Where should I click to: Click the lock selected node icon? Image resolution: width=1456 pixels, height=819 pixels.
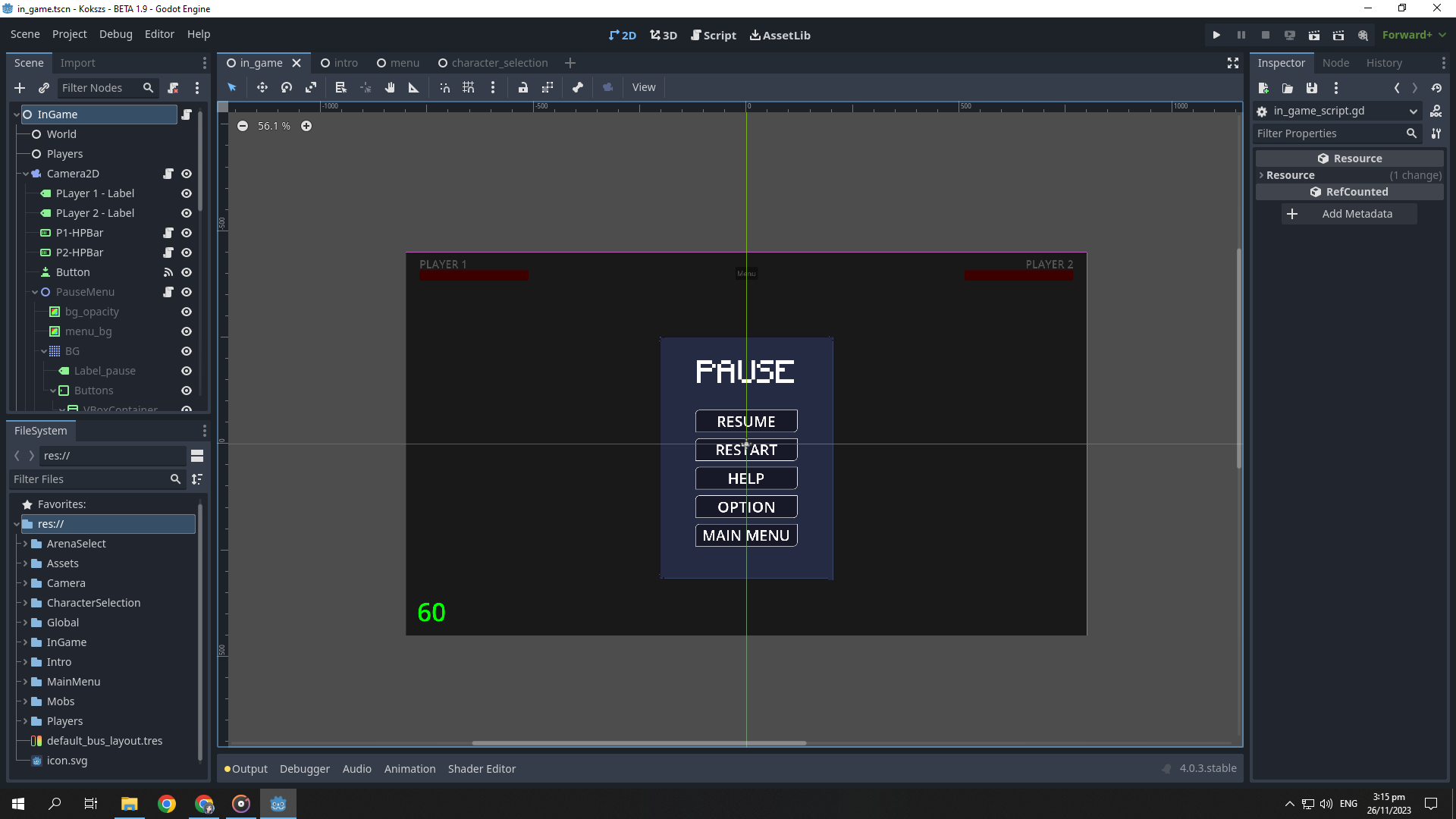coord(523,87)
